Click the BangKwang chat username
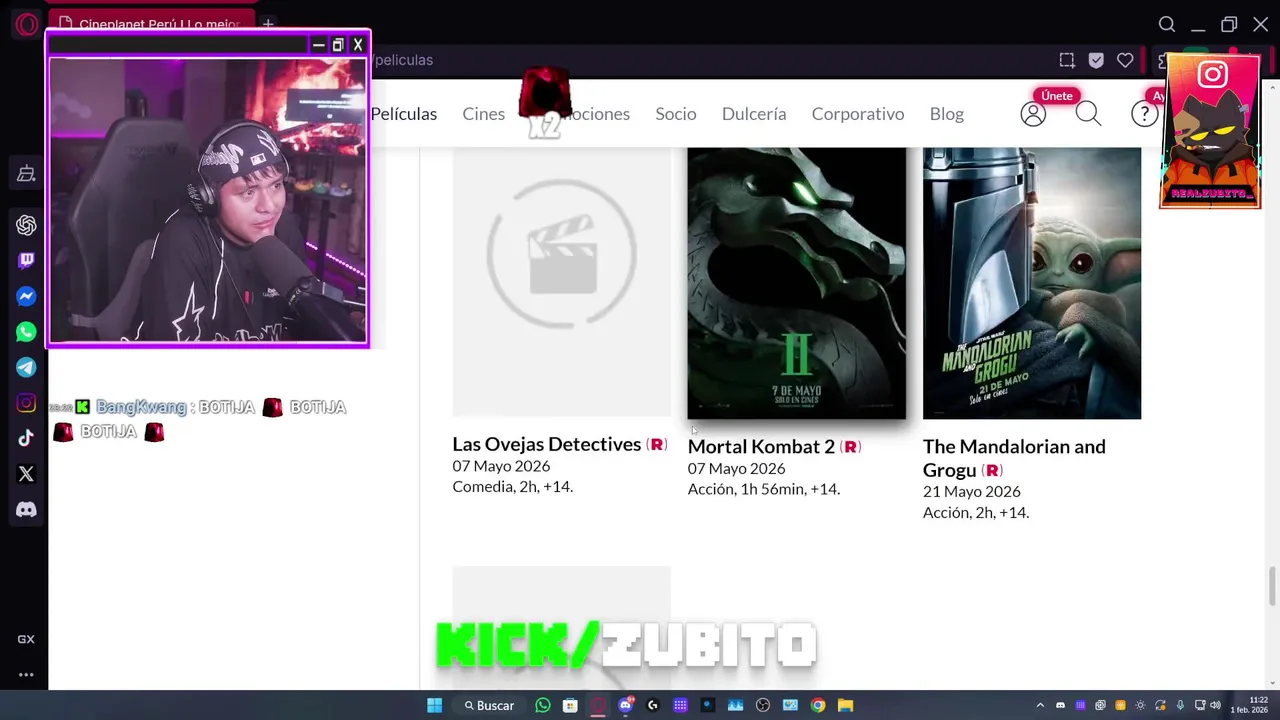 [140, 407]
